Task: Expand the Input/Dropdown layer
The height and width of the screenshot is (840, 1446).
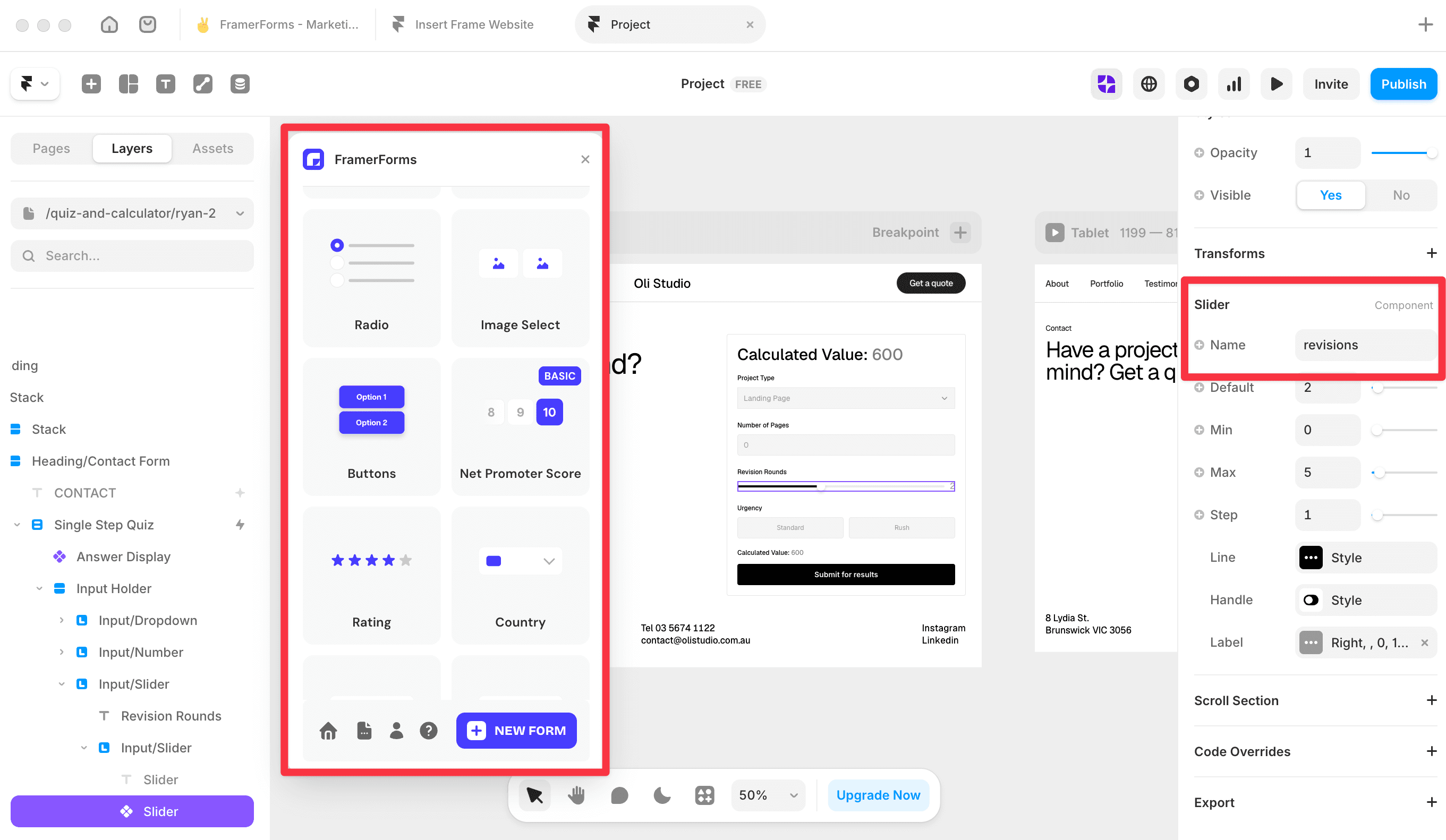Action: tap(62, 620)
